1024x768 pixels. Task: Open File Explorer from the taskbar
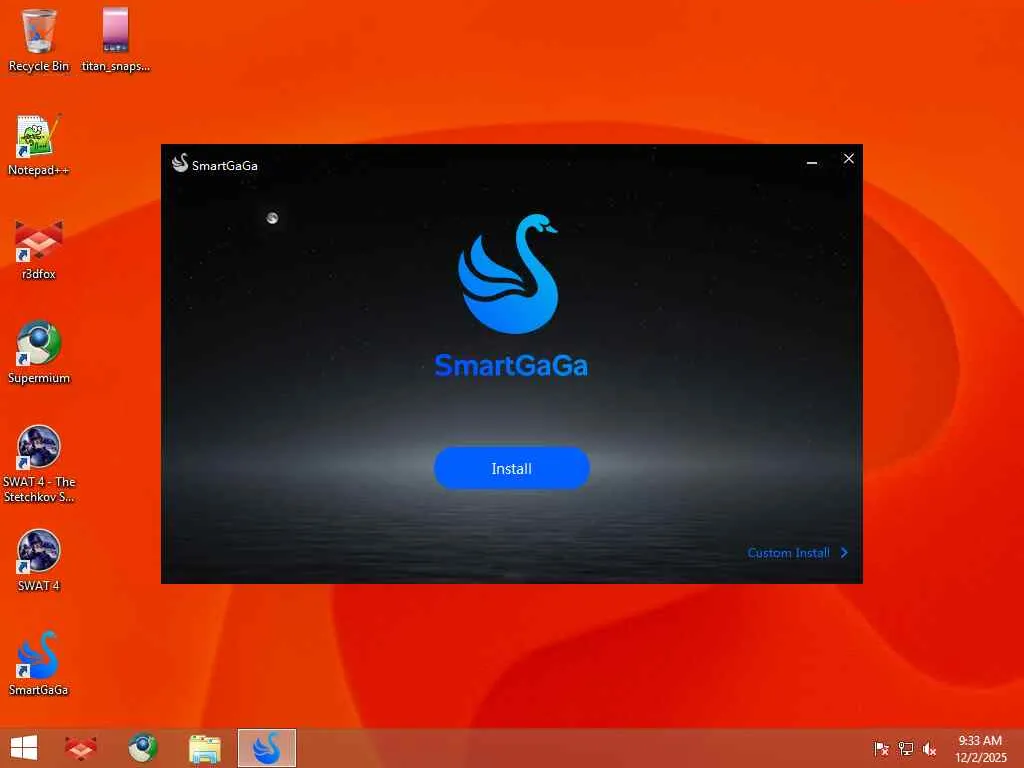(x=204, y=748)
